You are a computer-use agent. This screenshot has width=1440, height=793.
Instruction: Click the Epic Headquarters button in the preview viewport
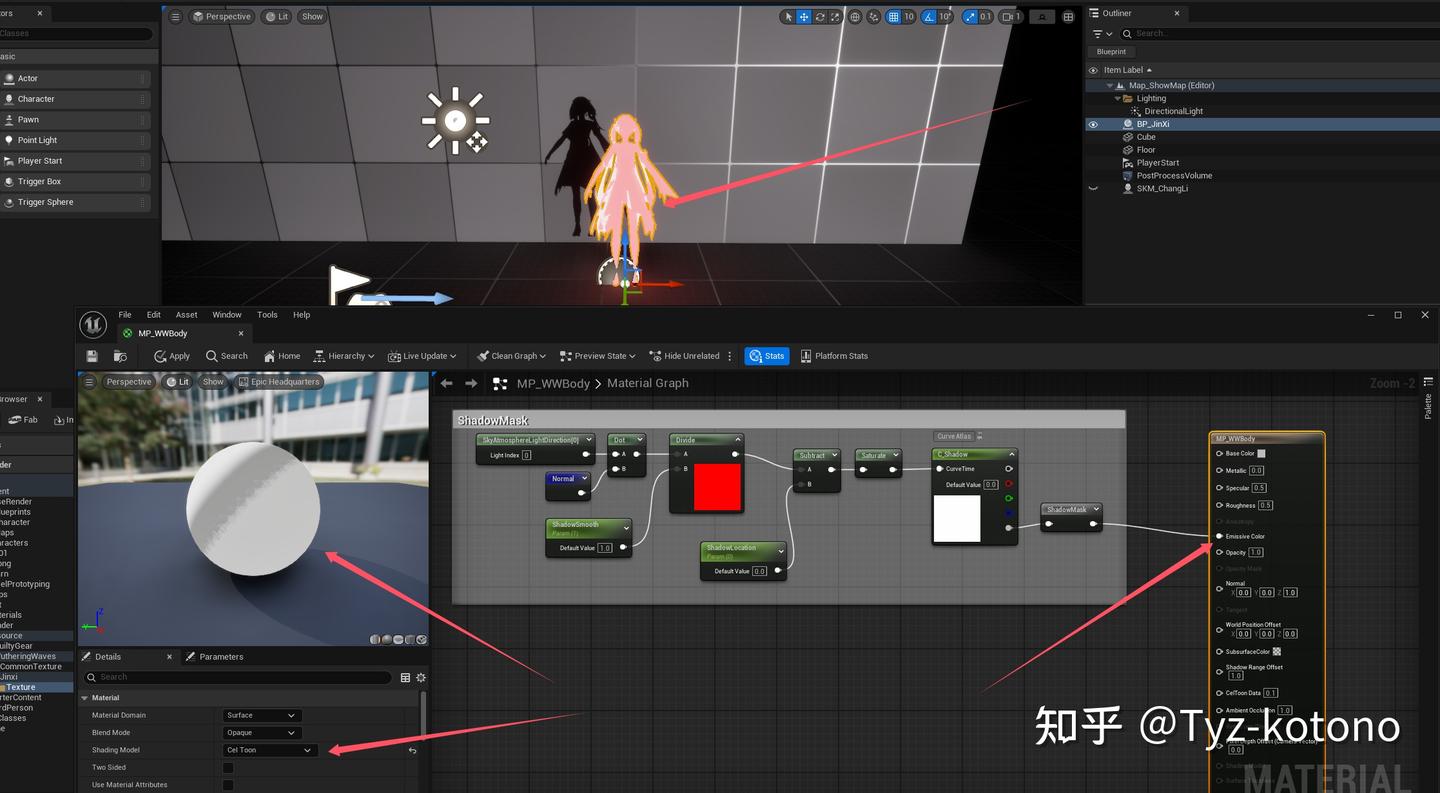[279, 381]
